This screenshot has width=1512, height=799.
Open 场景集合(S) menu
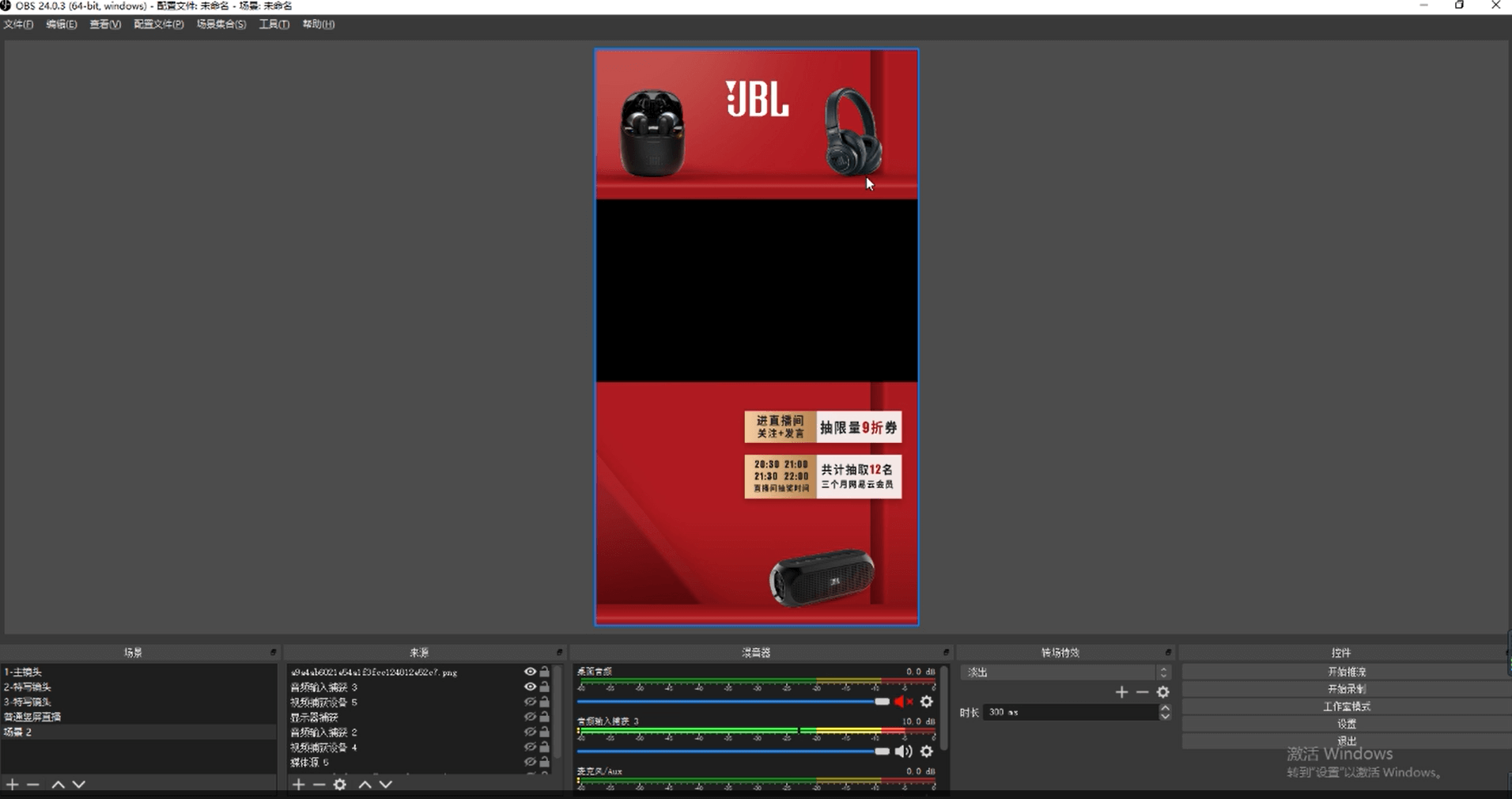[x=221, y=25]
